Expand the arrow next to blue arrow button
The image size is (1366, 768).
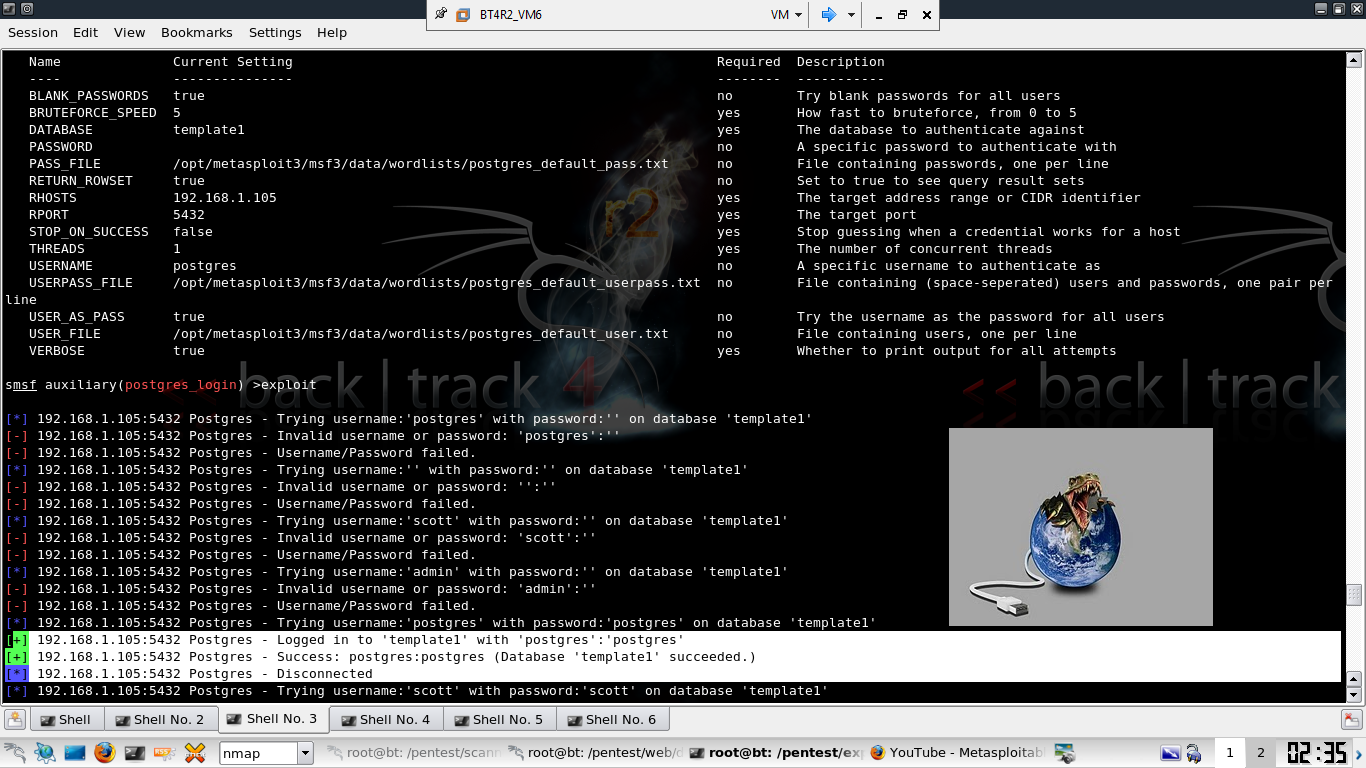coord(851,15)
